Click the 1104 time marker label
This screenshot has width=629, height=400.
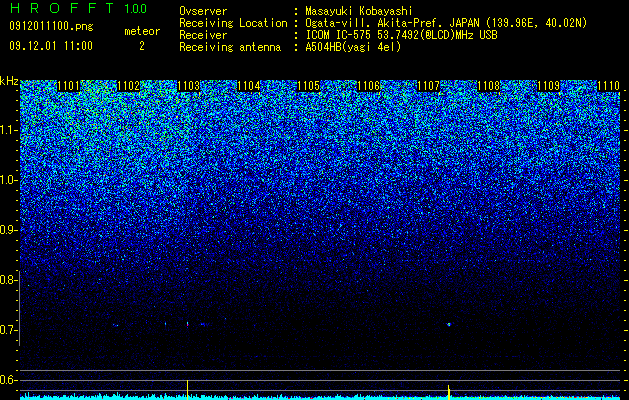(x=248, y=86)
